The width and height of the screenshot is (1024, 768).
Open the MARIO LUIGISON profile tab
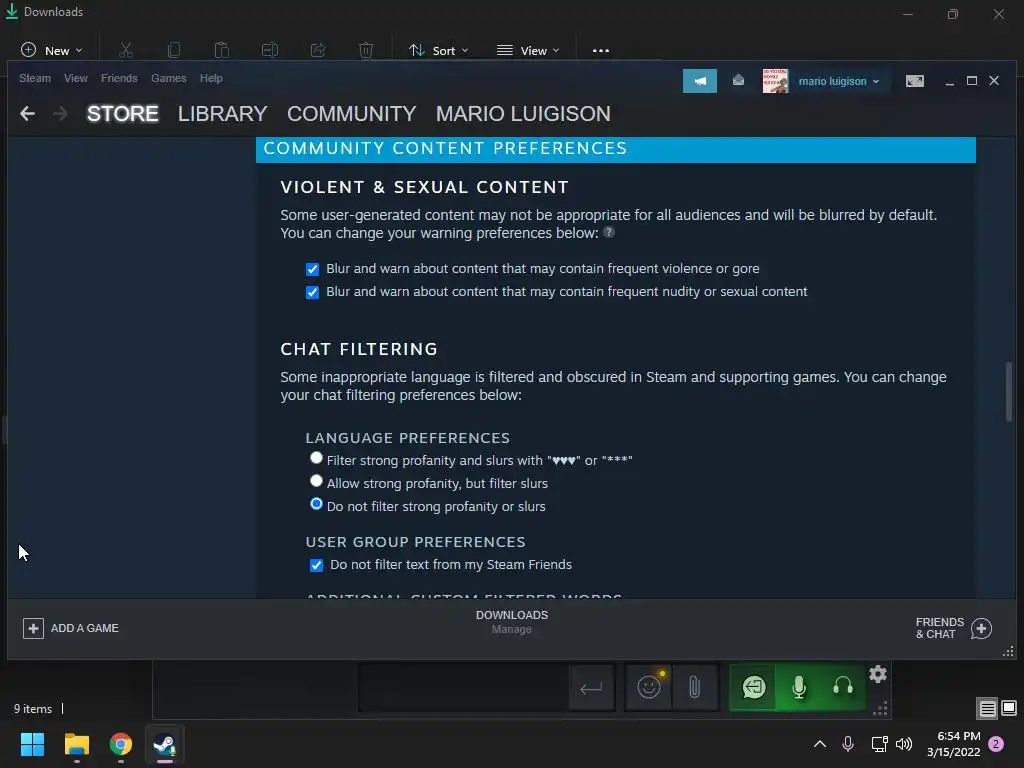523,114
